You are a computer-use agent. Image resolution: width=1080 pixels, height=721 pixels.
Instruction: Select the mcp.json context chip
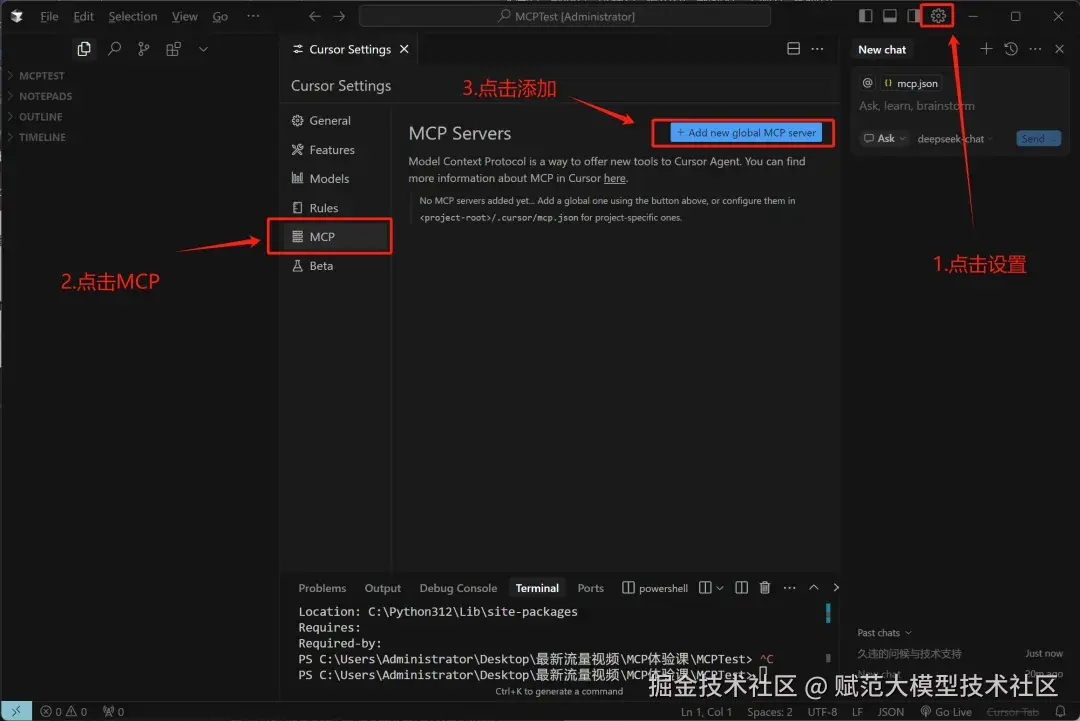[x=911, y=83]
